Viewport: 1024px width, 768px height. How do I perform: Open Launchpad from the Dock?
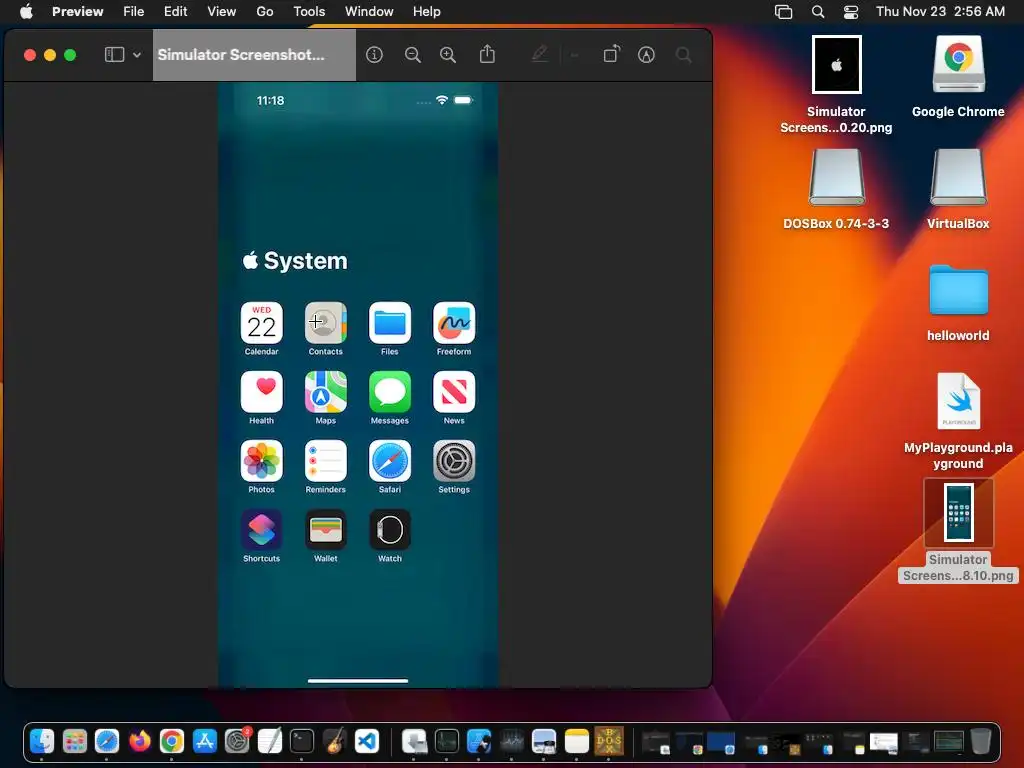tap(74, 741)
